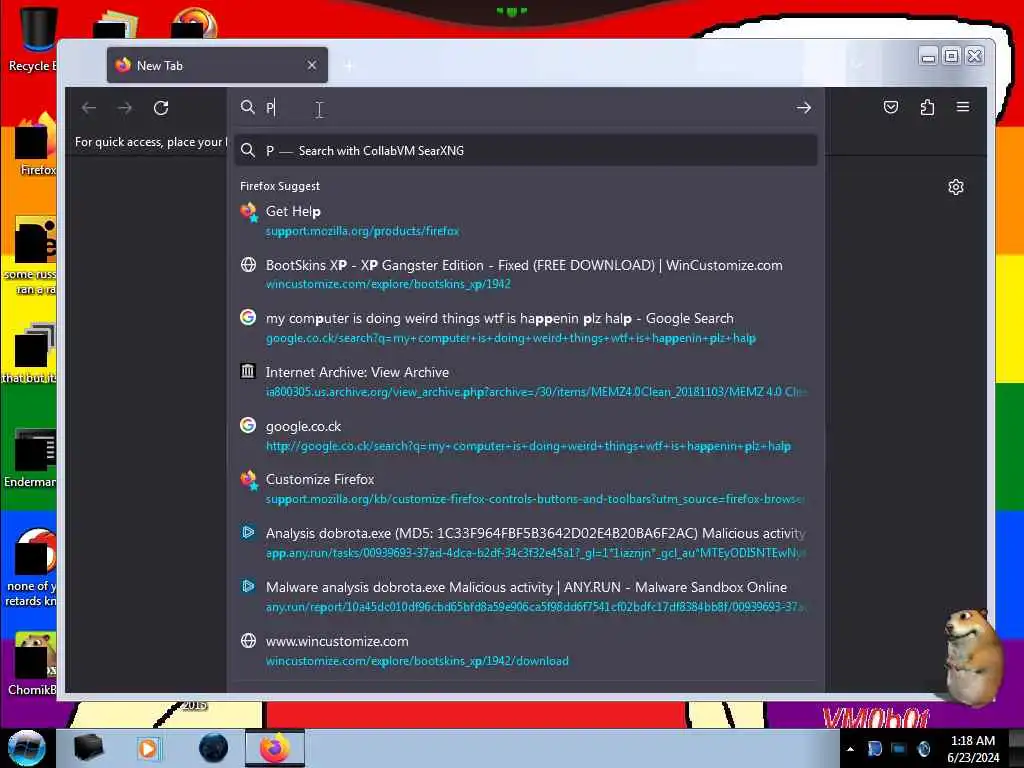This screenshot has width=1024, height=768.
Task: Select the New Tab tab
Action: (x=217, y=65)
